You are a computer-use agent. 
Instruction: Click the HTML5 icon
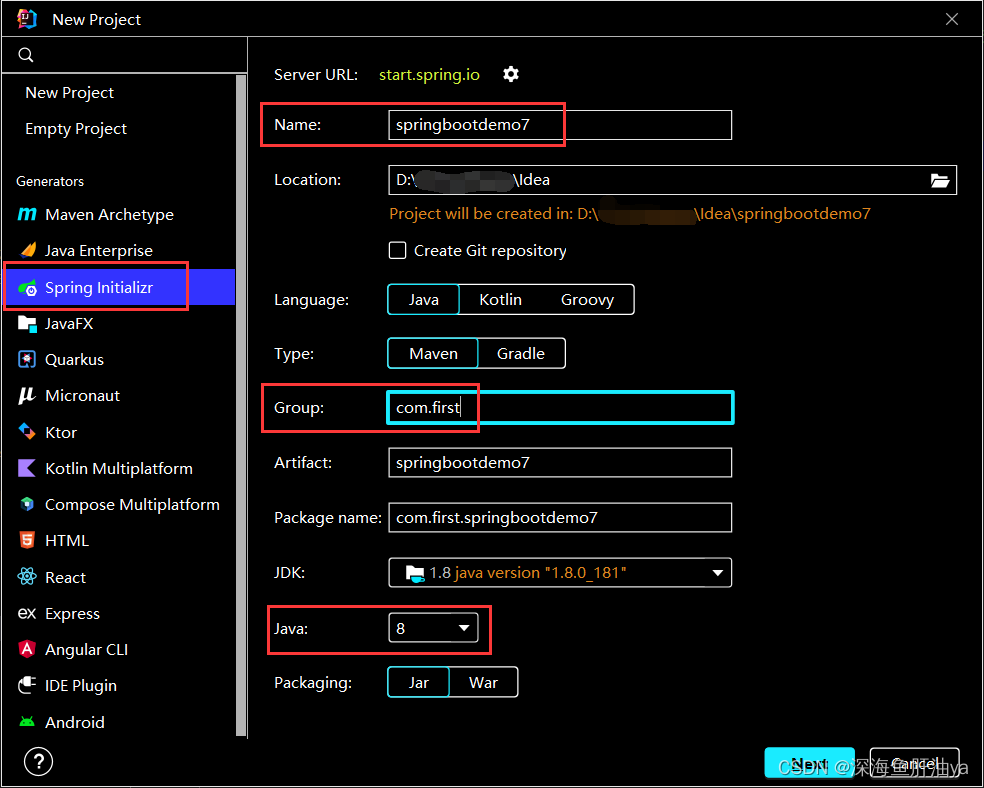click(27, 540)
